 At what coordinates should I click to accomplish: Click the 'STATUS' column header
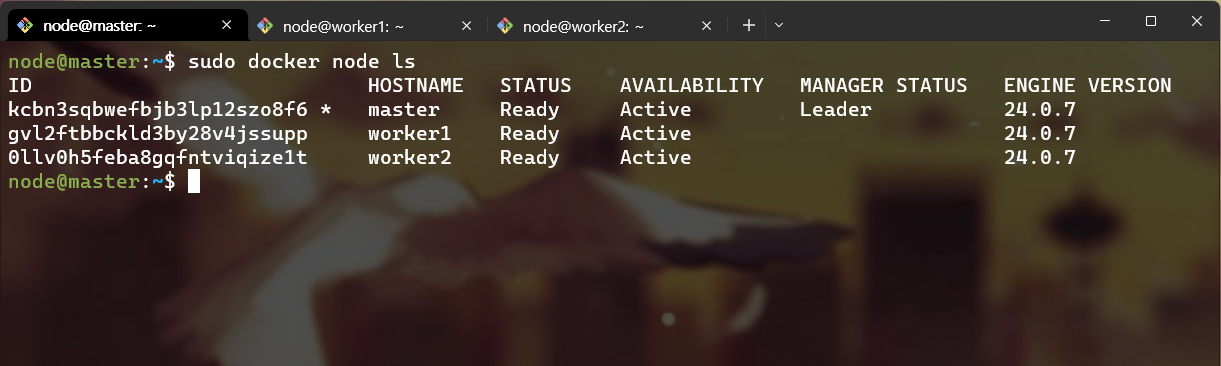click(x=535, y=86)
